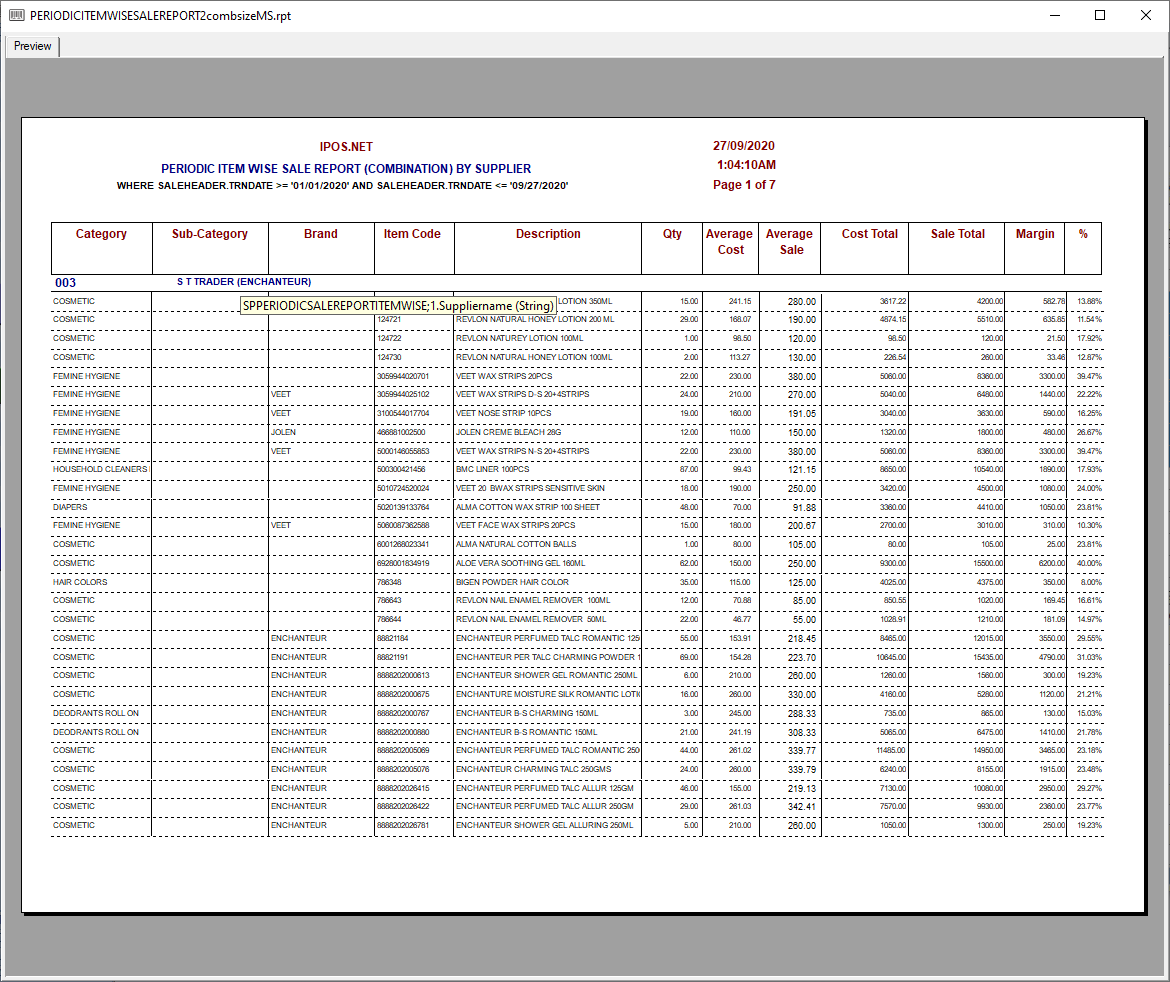Click item code 8888202000675
Image resolution: width=1170 pixels, height=982 pixels.
pos(403,694)
